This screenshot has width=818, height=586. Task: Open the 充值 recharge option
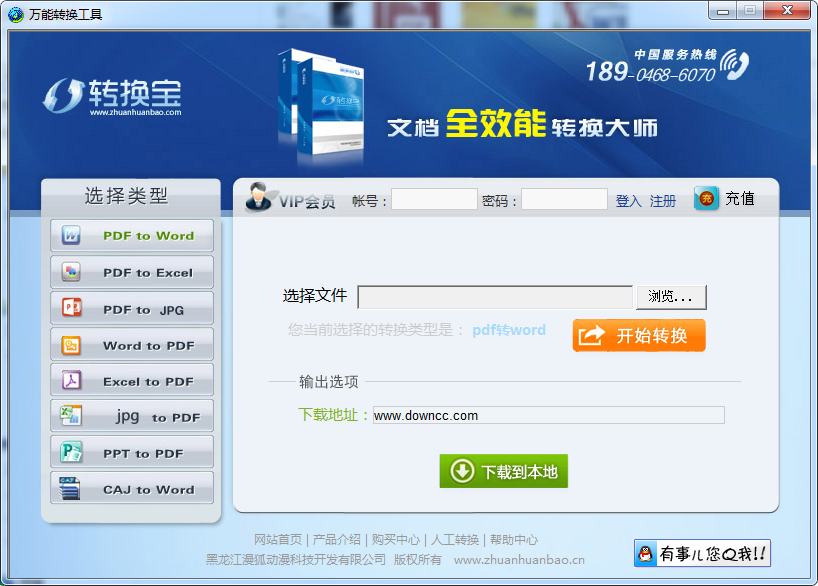(x=725, y=198)
